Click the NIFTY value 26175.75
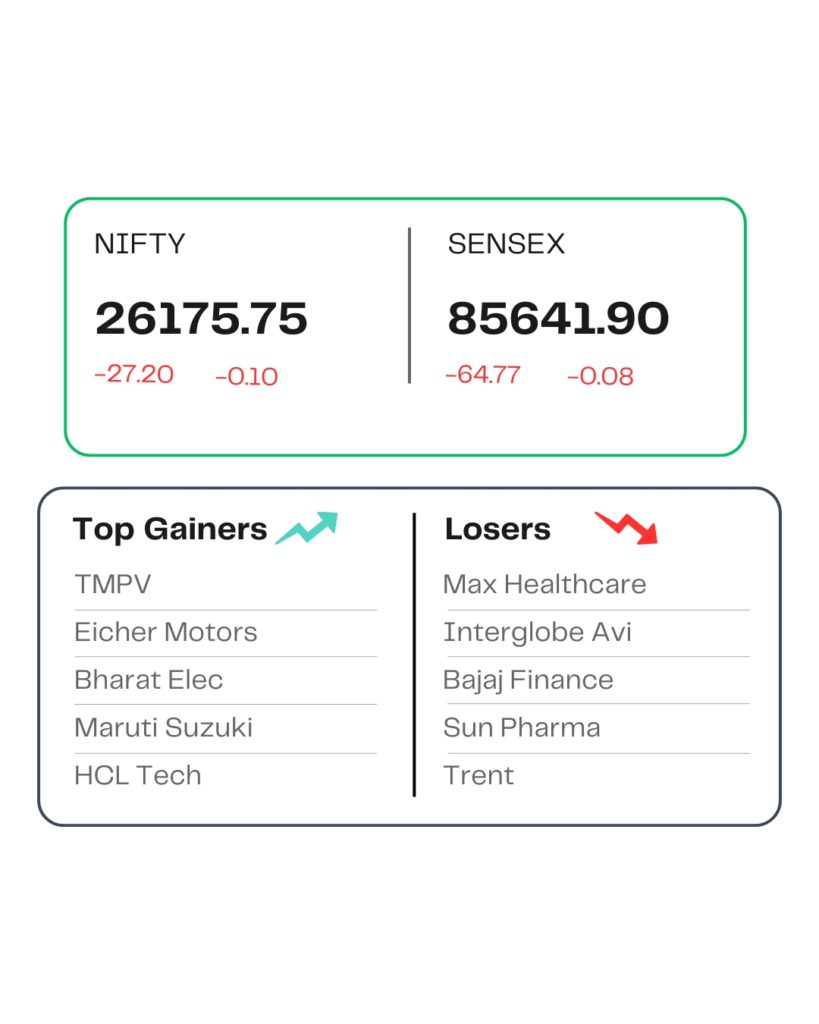Viewport: 819px width, 1024px height. [x=201, y=319]
